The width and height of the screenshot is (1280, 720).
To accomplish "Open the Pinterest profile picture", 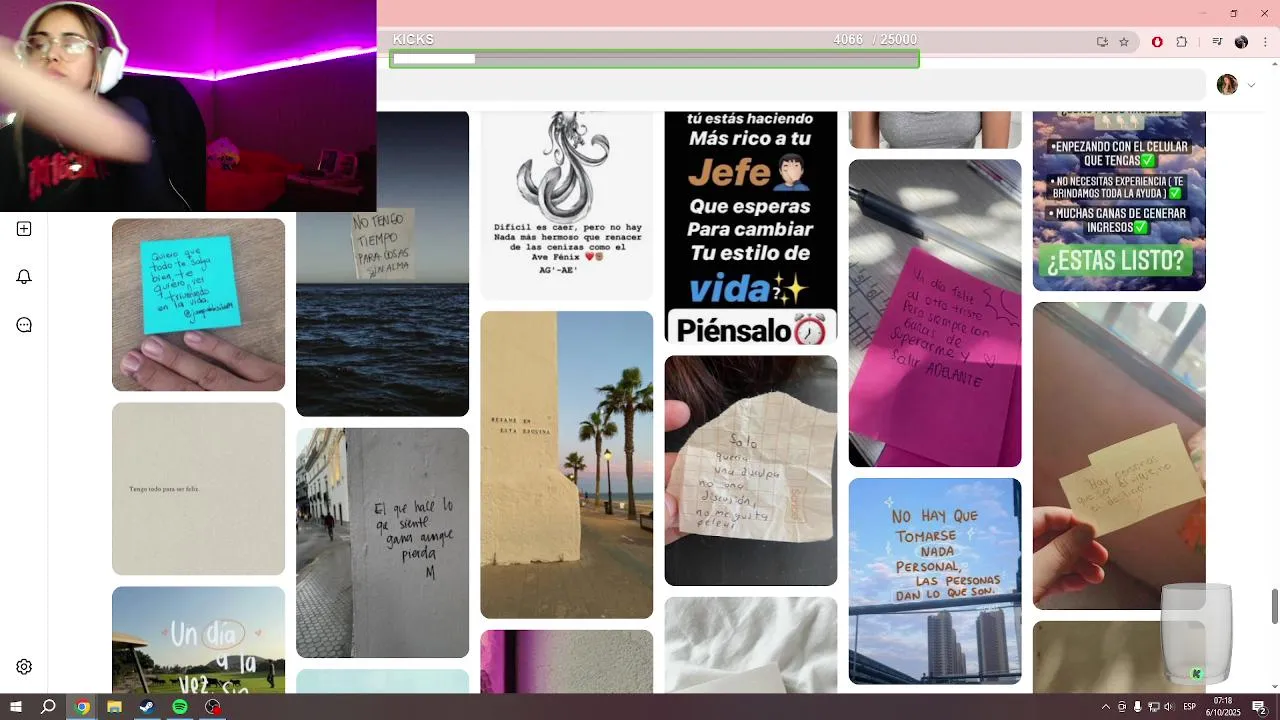I will (1227, 85).
